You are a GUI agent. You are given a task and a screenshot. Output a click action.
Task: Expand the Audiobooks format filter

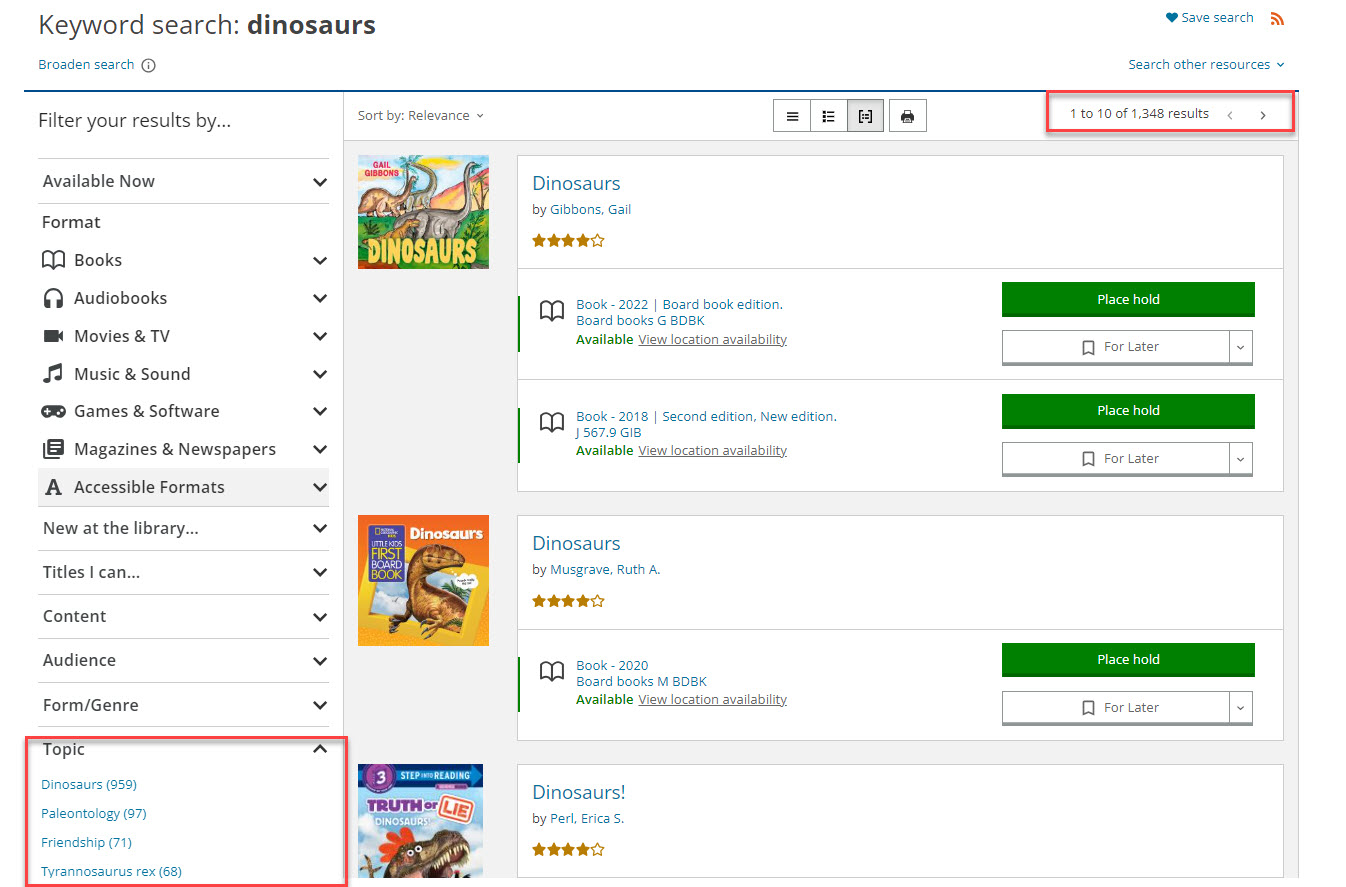pos(319,298)
